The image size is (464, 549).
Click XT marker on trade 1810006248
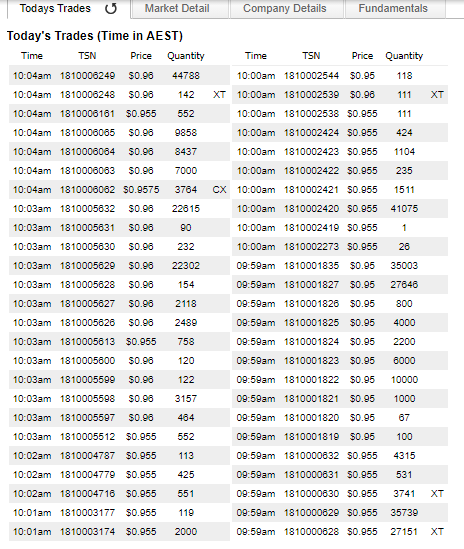pyautogui.click(x=219, y=95)
